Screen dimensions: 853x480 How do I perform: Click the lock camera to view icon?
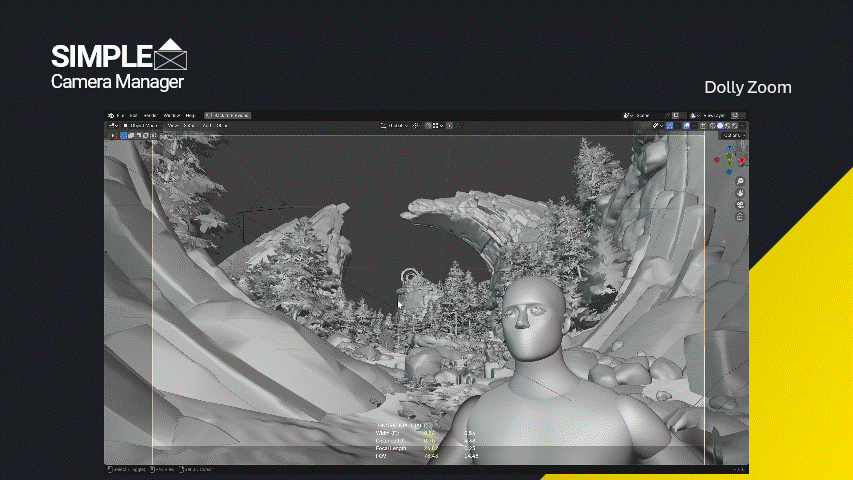[x=740, y=217]
